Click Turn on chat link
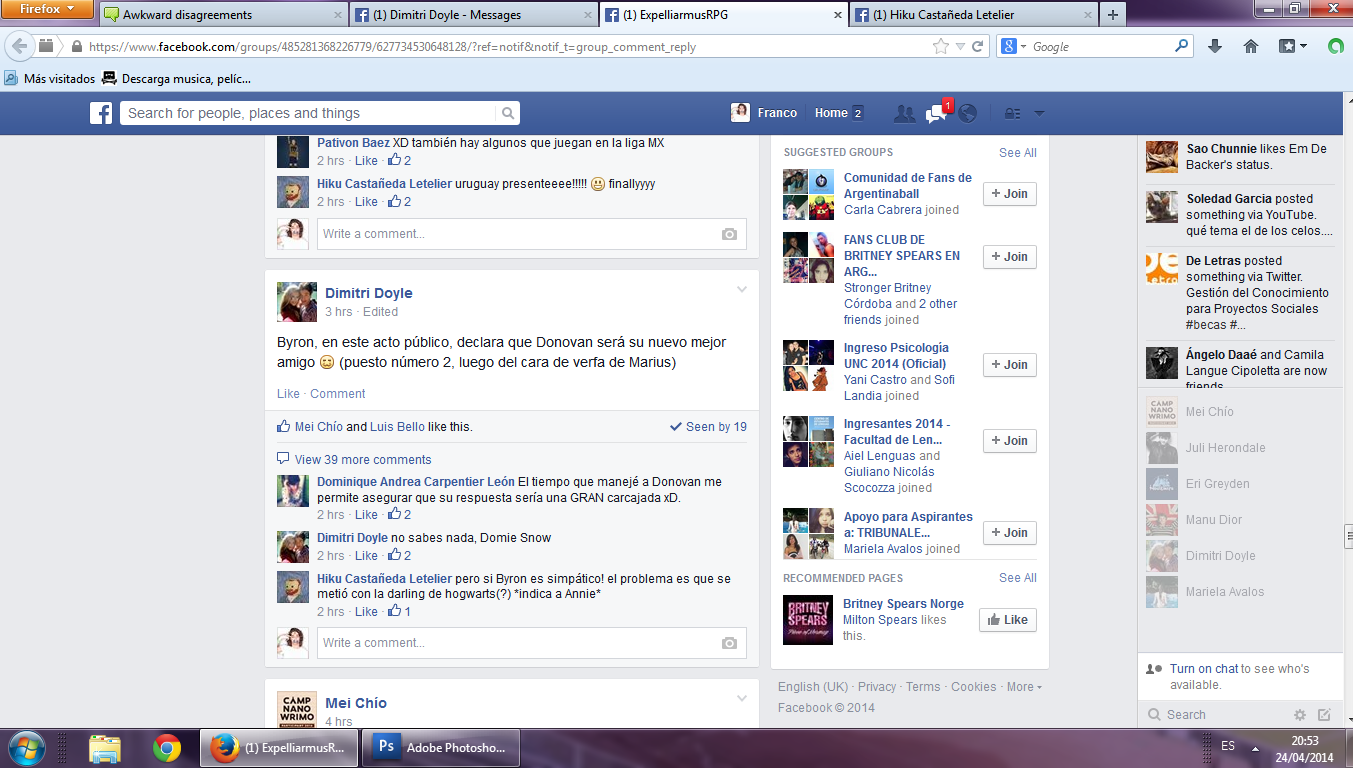This screenshot has height=768, width=1353. point(1204,669)
